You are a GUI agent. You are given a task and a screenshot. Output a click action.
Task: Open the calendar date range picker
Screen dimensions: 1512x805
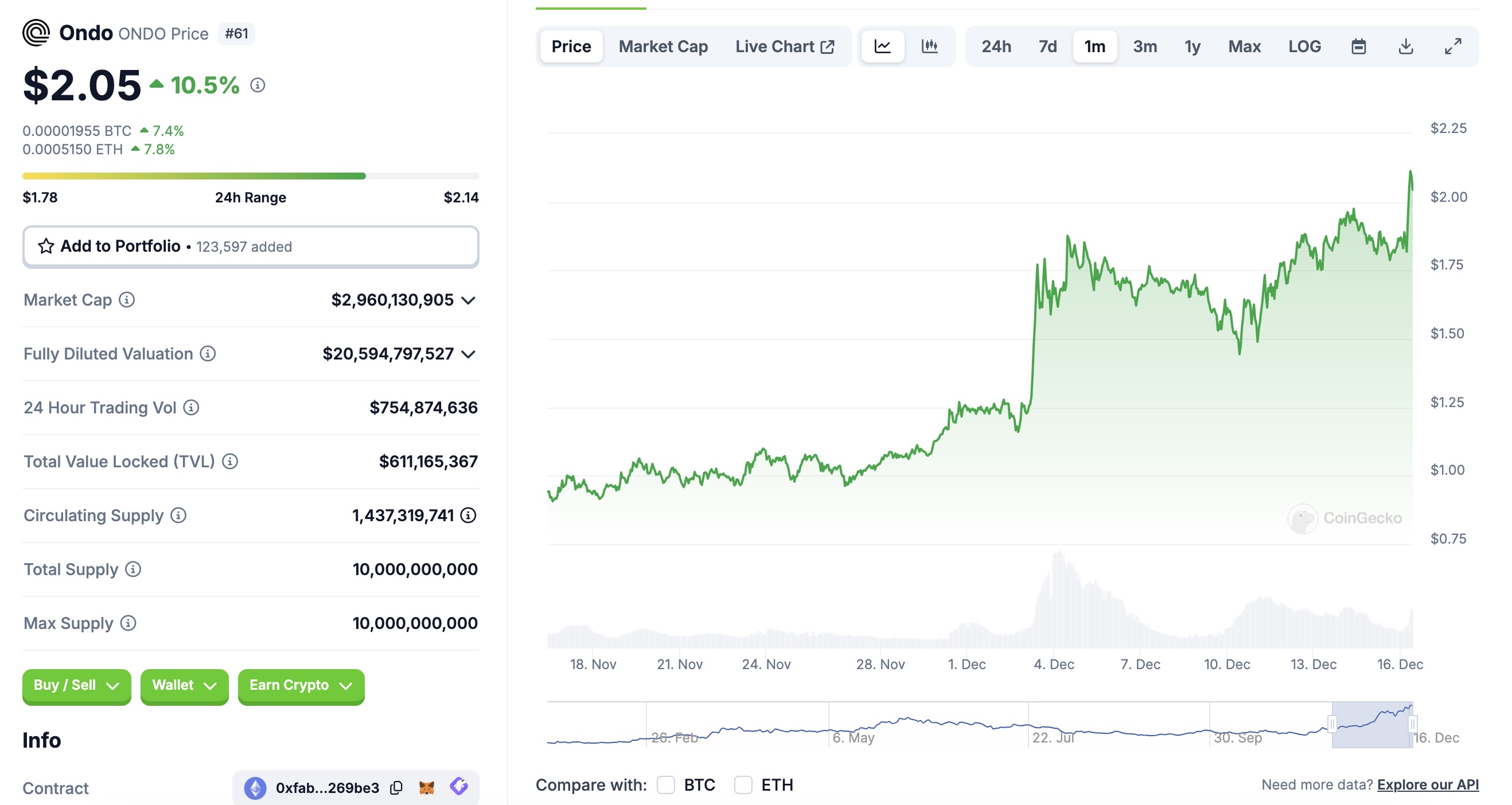click(1359, 46)
